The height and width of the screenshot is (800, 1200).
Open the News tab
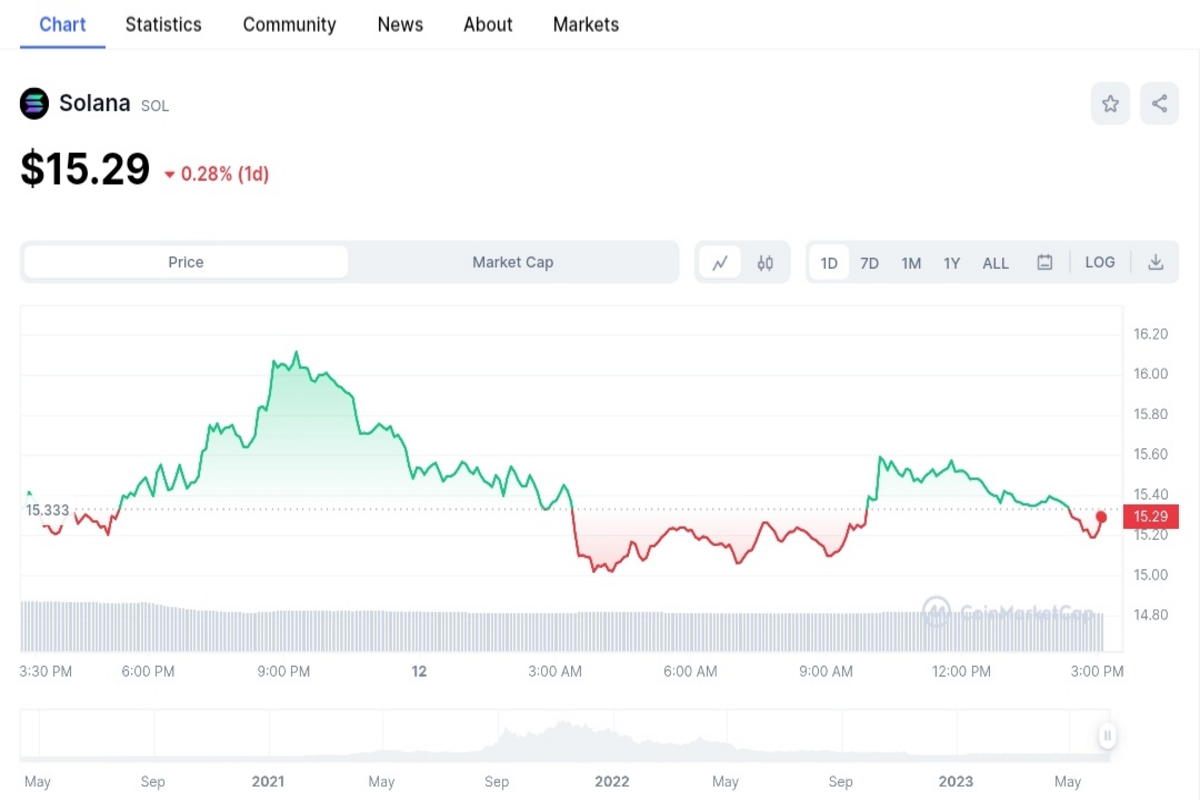[x=400, y=24]
